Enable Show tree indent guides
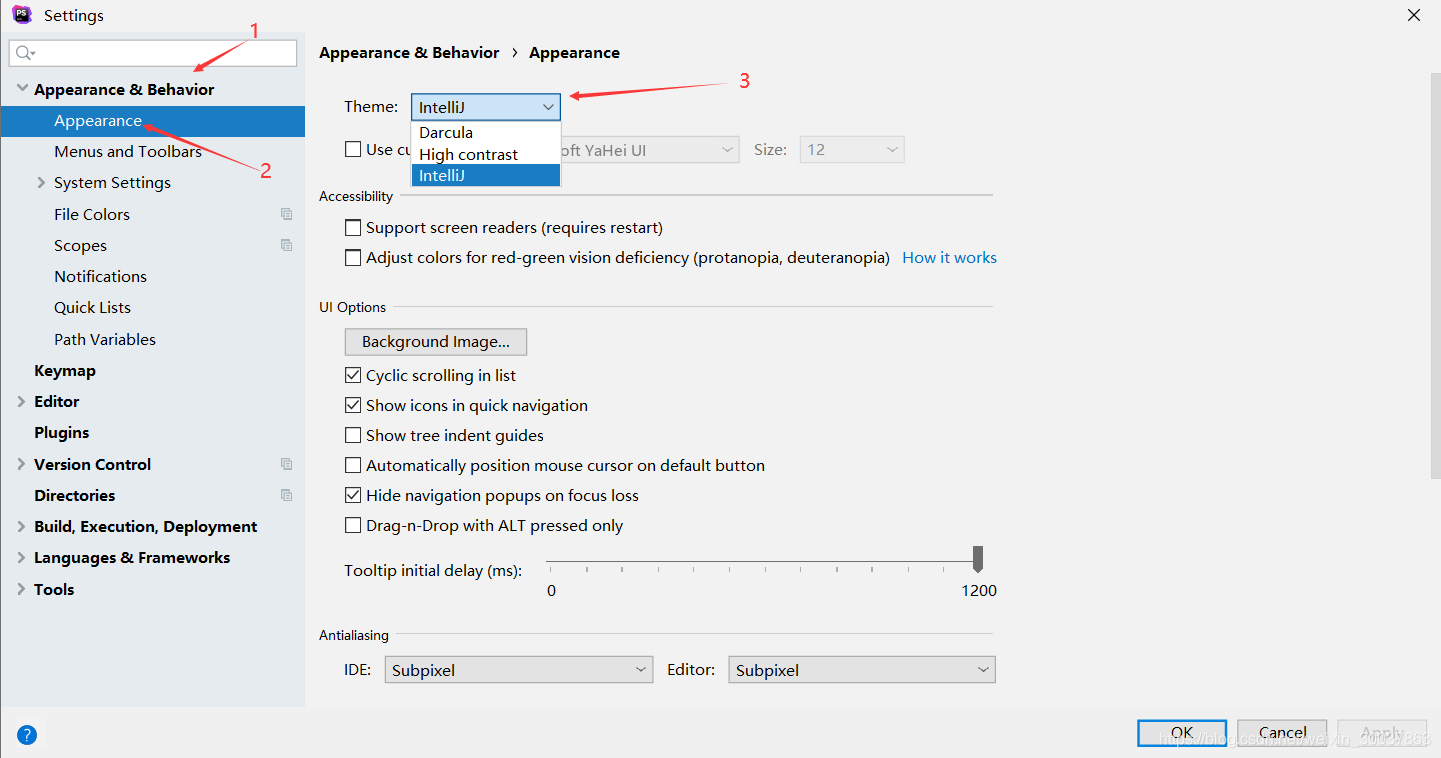 click(x=353, y=436)
